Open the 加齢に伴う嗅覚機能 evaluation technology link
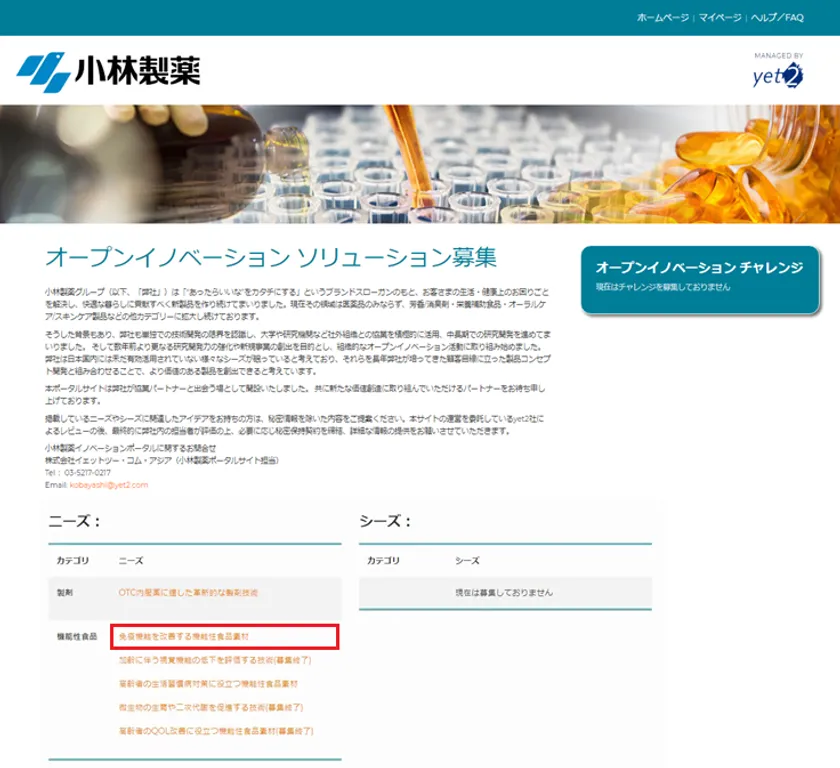840x768 pixels. point(215,660)
